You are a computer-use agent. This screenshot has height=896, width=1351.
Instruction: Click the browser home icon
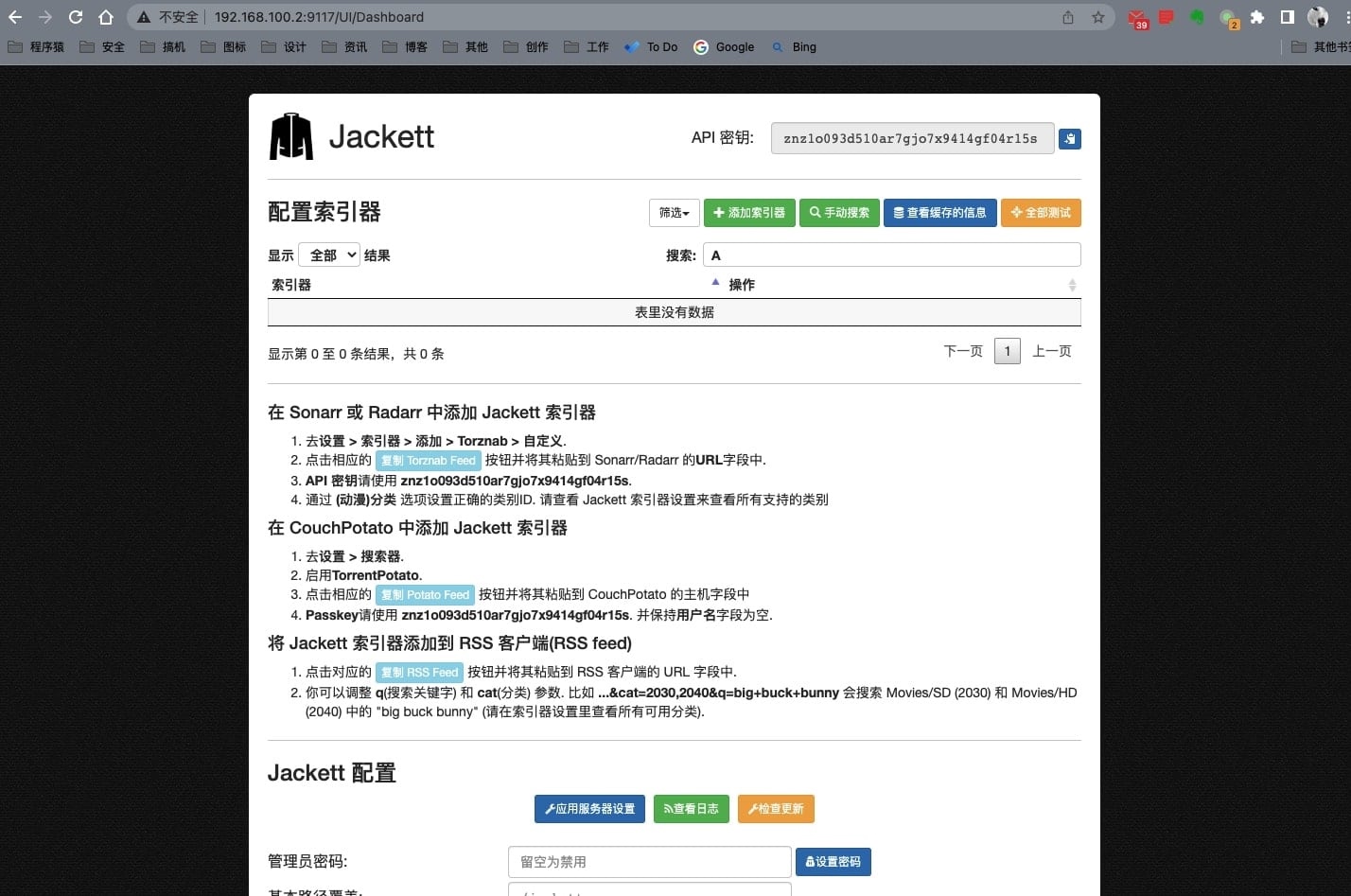(106, 17)
